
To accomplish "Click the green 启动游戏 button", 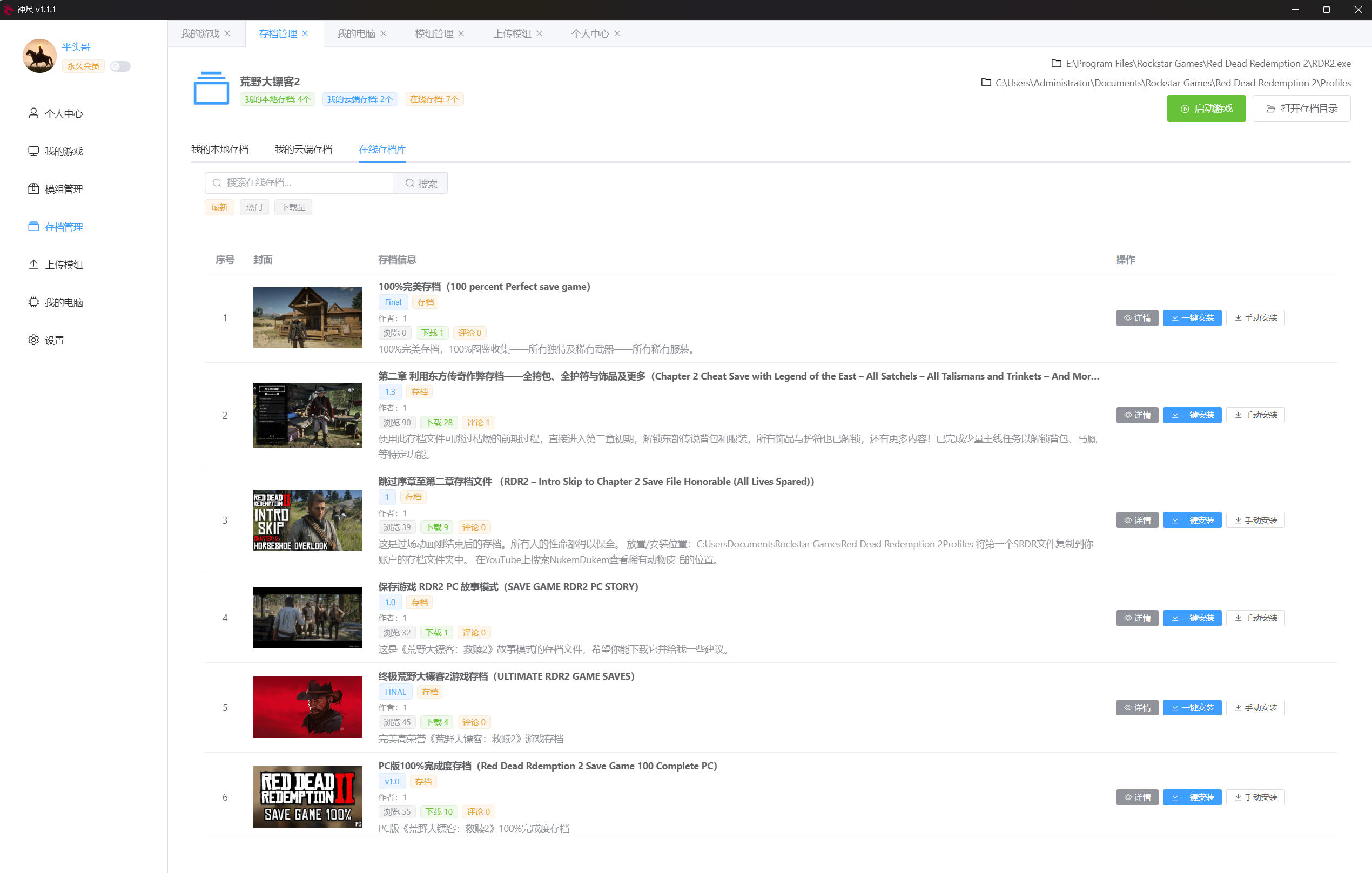I will pyautogui.click(x=1206, y=109).
